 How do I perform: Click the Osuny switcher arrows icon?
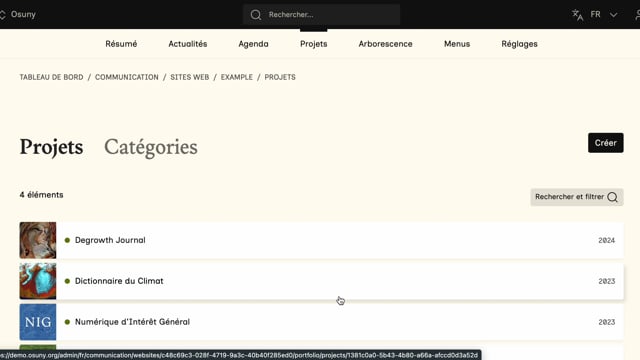pos(2,15)
